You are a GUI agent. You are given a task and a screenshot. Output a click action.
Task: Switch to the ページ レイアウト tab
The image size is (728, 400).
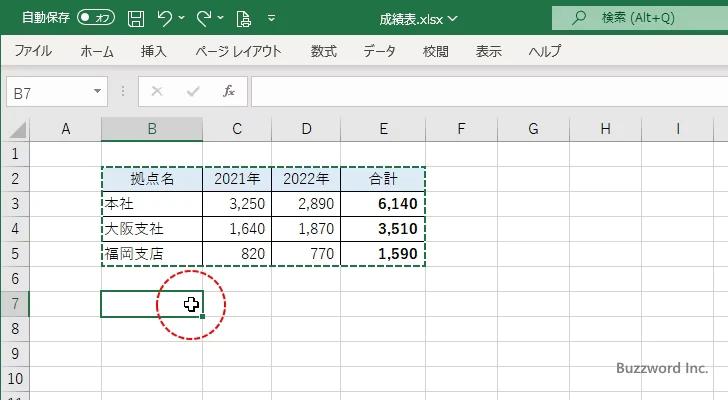coord(238,51)
